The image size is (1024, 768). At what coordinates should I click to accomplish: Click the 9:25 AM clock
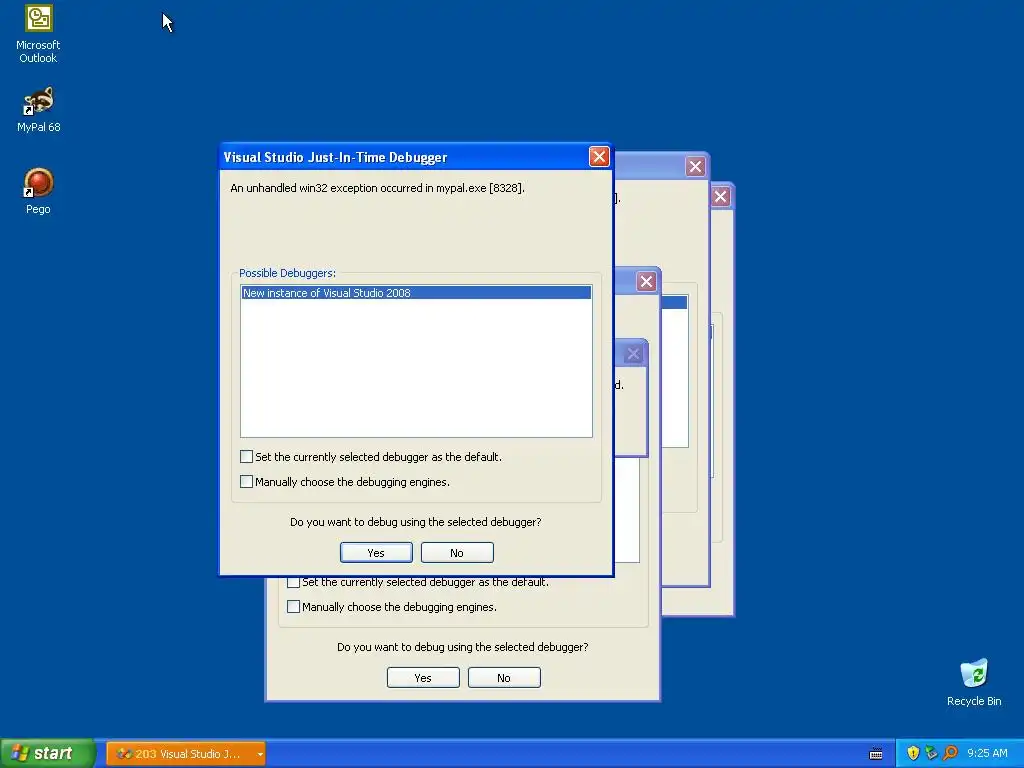click(987, 754)
